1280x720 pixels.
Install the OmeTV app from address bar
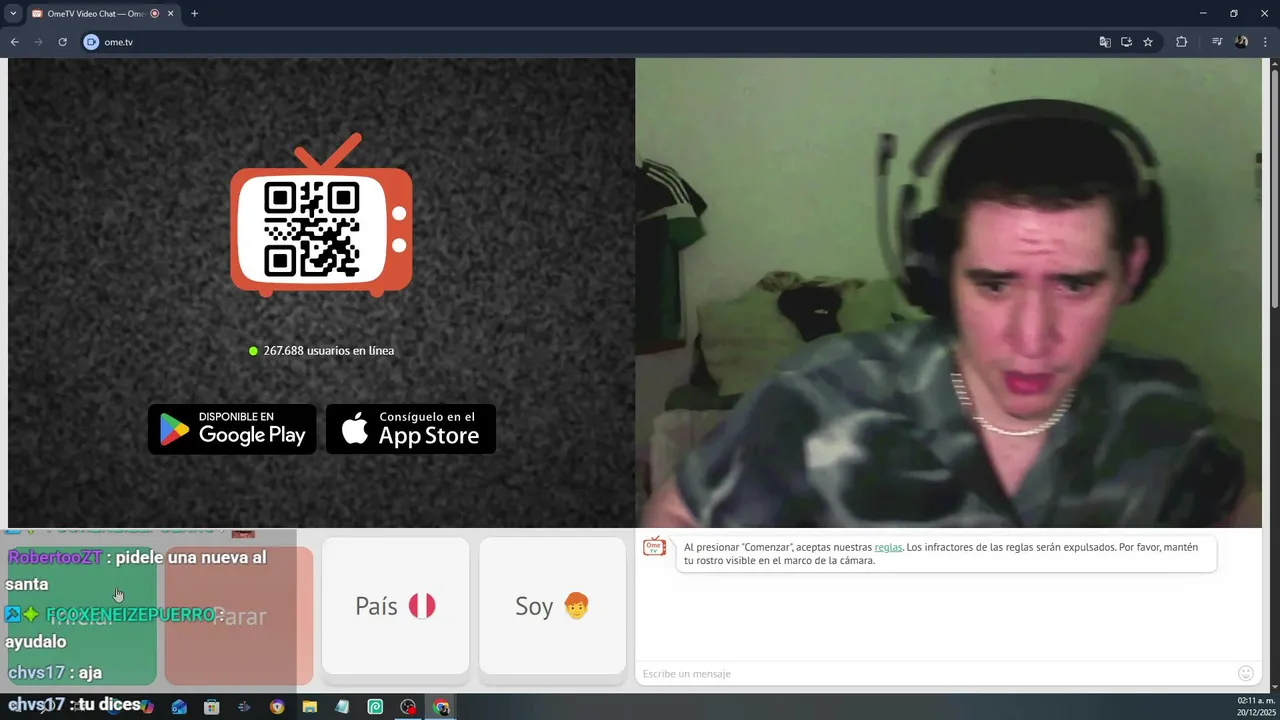[1126, 42]
